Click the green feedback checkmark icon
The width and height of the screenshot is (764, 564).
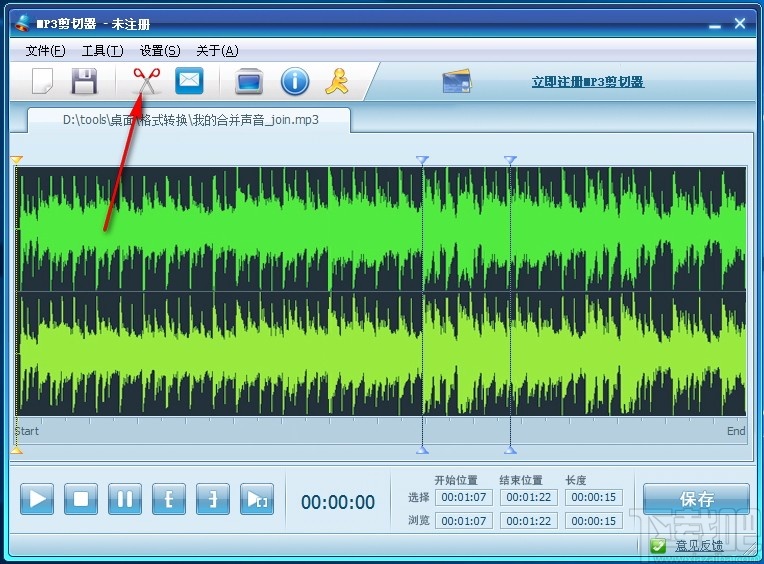(658, 545)
